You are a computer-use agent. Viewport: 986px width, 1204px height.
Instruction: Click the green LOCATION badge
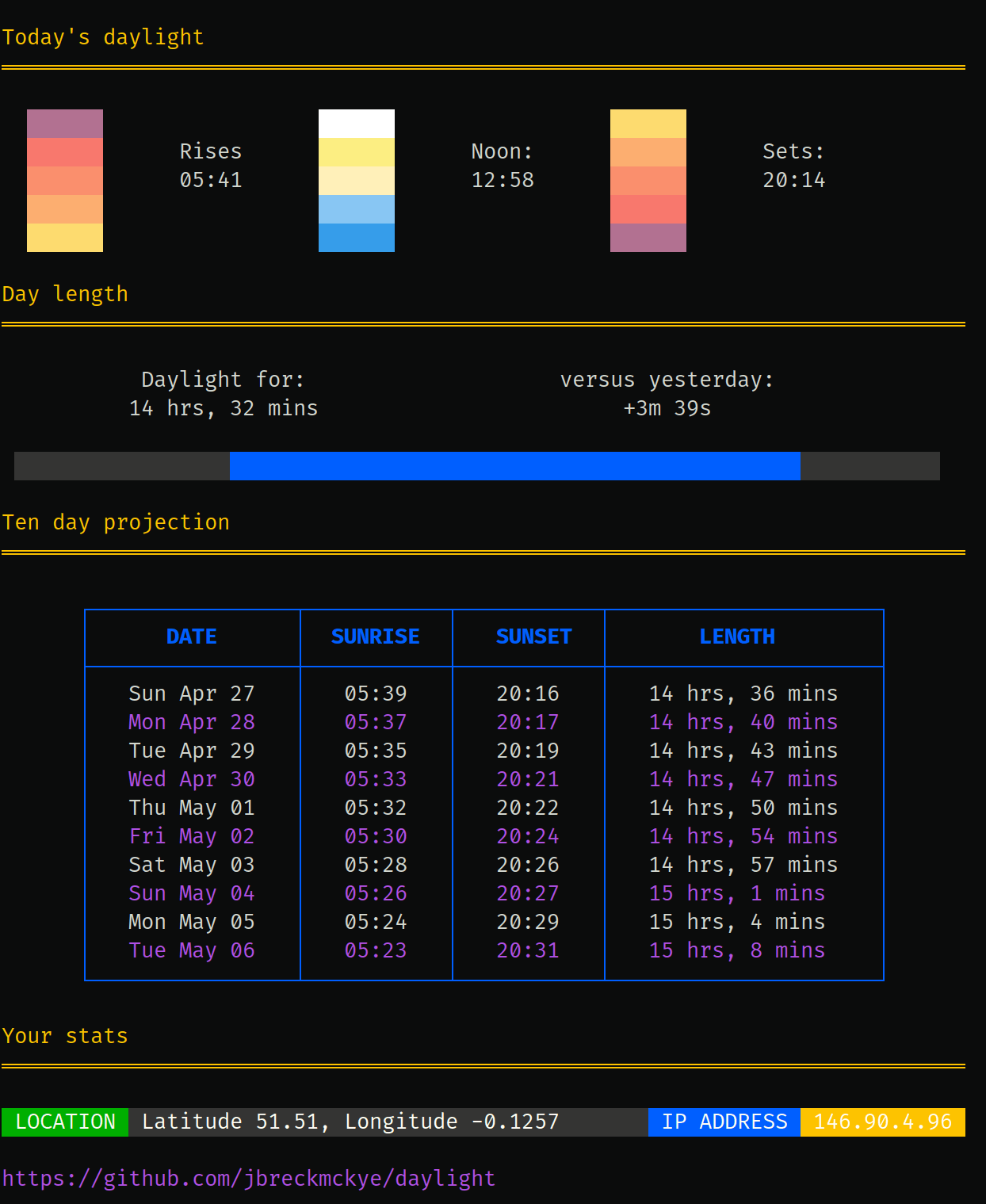pyautogui.click(x=65, y=1122)
